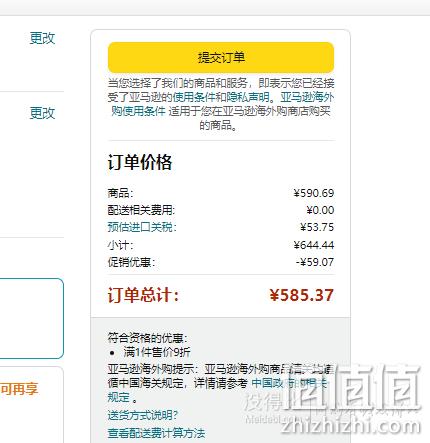Click the ¥0.00 shipping fee amount
Viewport: 430px width, 443px height.
(320, 210)
